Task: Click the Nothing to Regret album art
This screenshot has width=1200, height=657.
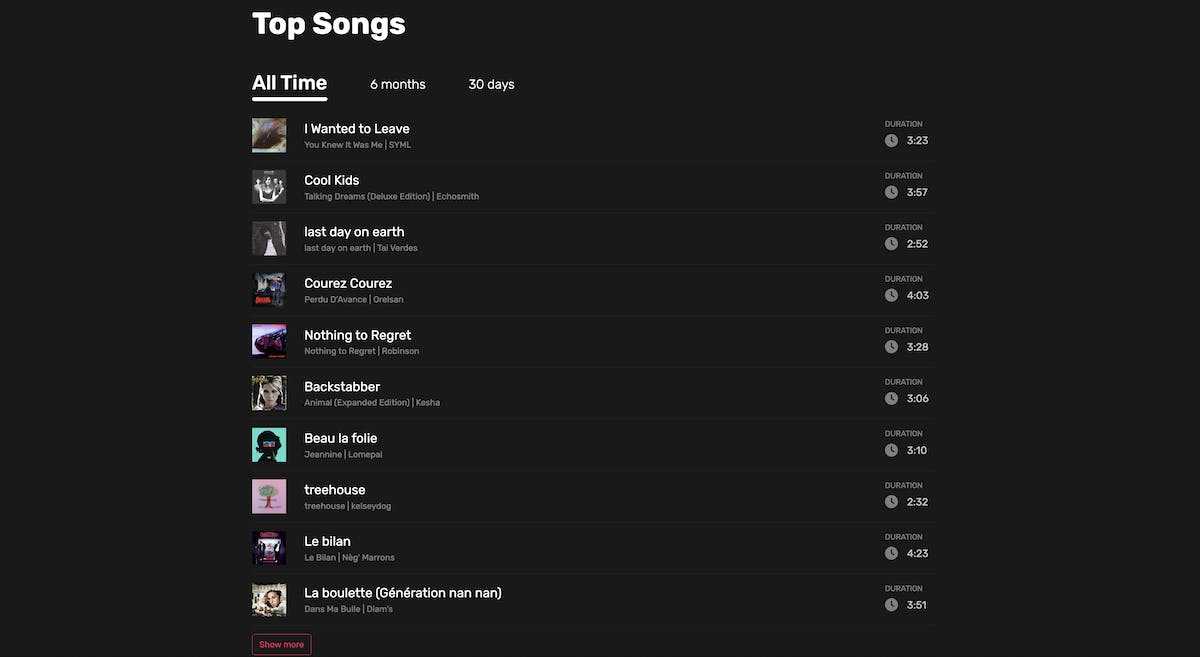Action: point(269,342)
